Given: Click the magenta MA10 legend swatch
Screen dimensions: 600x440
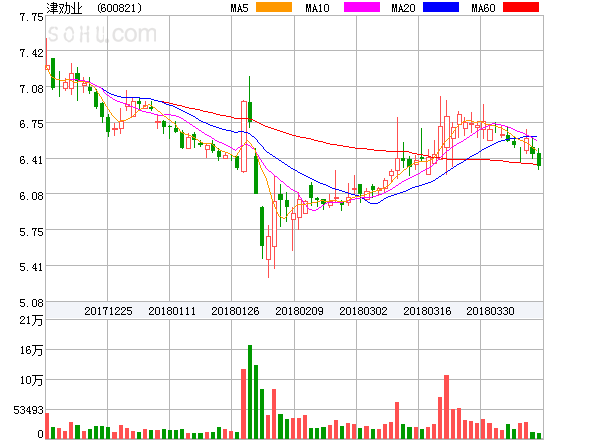Looking at the screenshot, I should 362,7.
